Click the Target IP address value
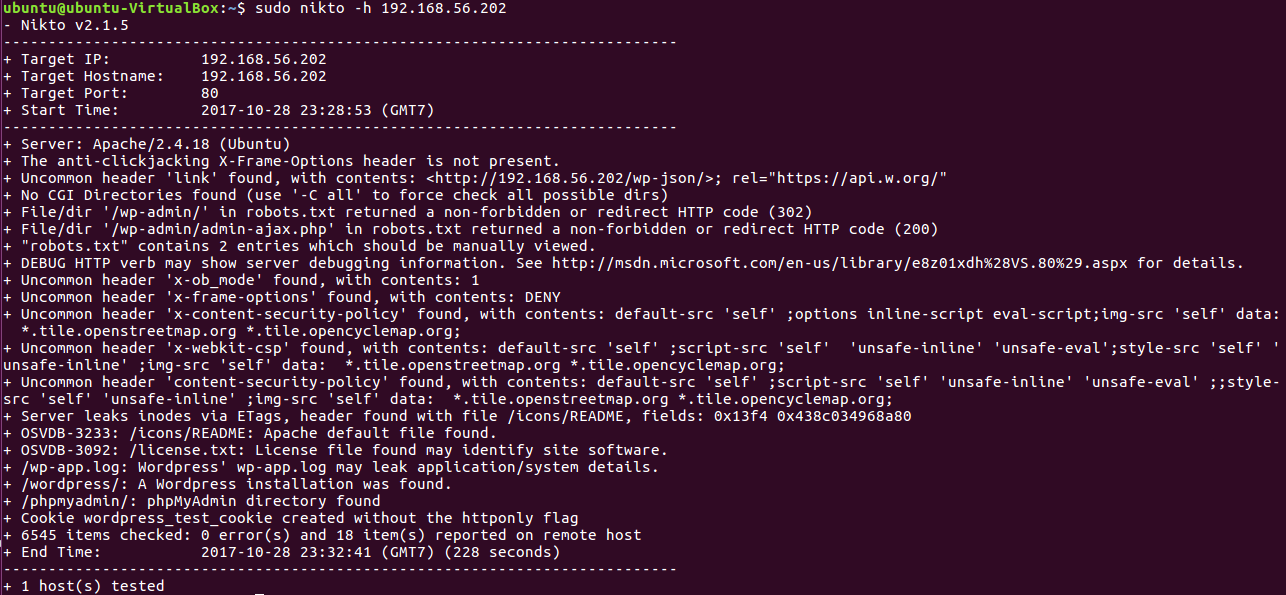This screenshot has height=595, width=1286. tap(264, 59)
